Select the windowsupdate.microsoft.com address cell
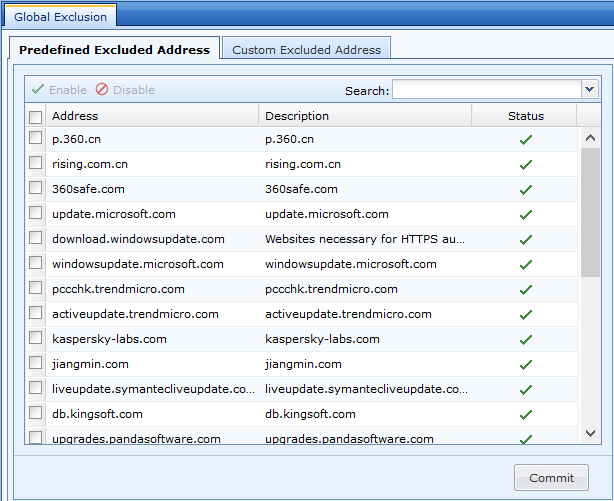 click(x=152, y=264)
